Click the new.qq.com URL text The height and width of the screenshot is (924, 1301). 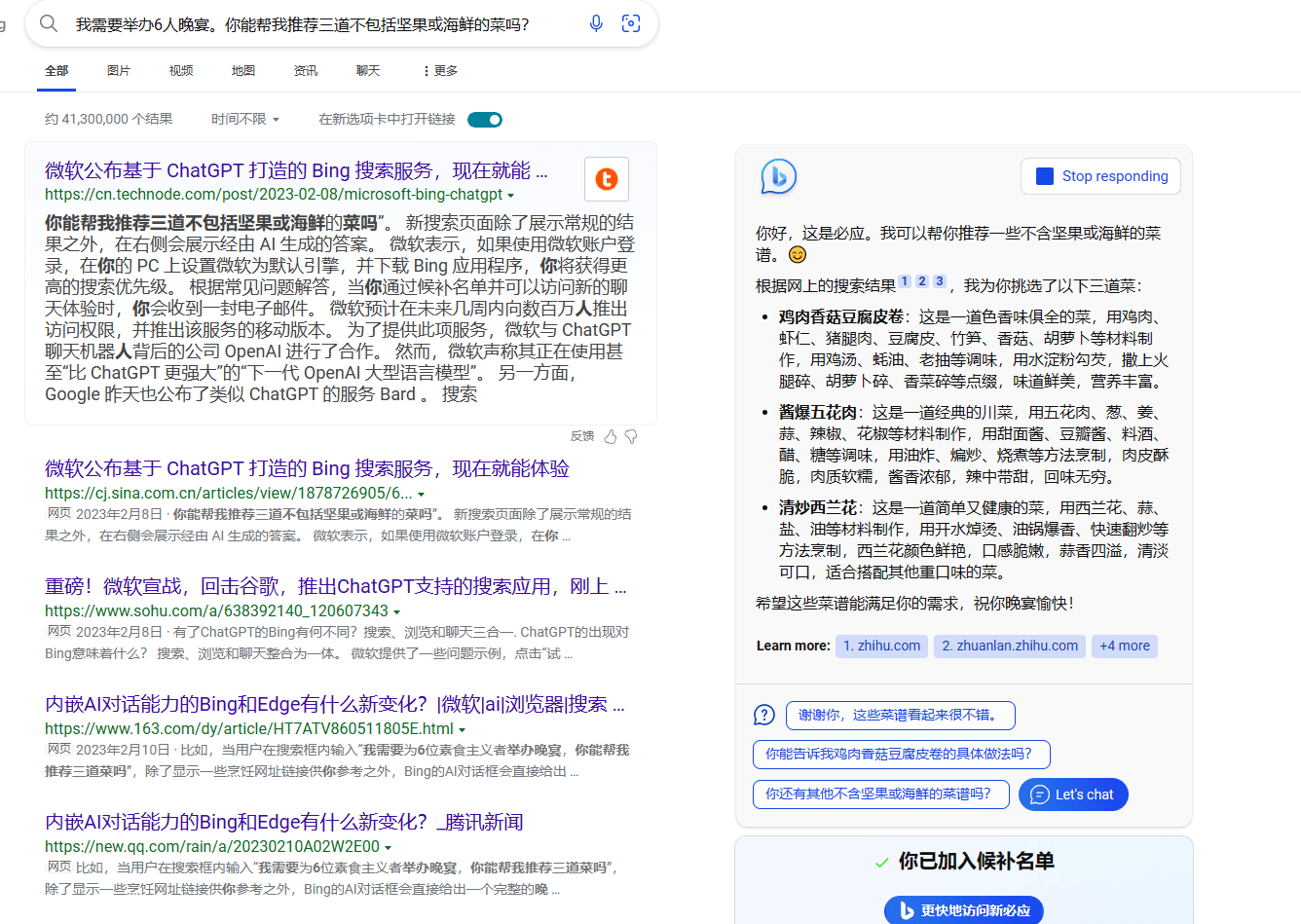coord(212,847)
